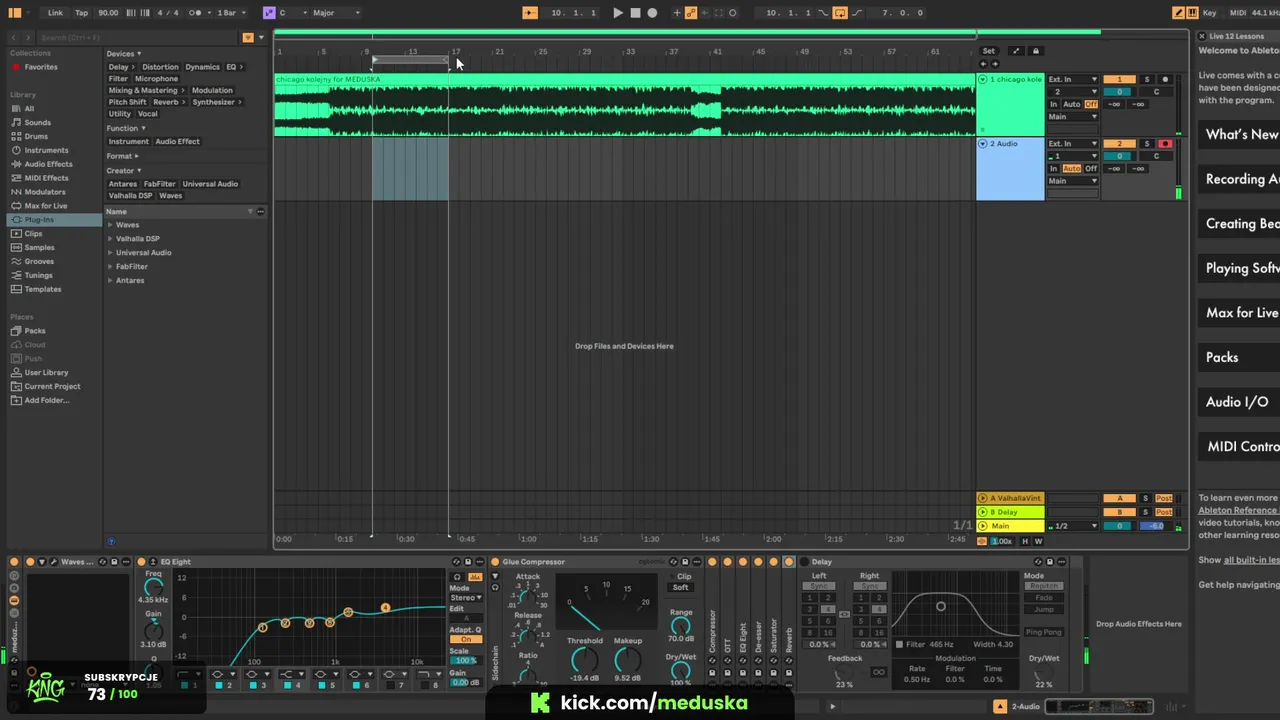Jump to the next locator arrow
Image resolution: width=1280 pixels, height=720 pixels.
point(995,64)
